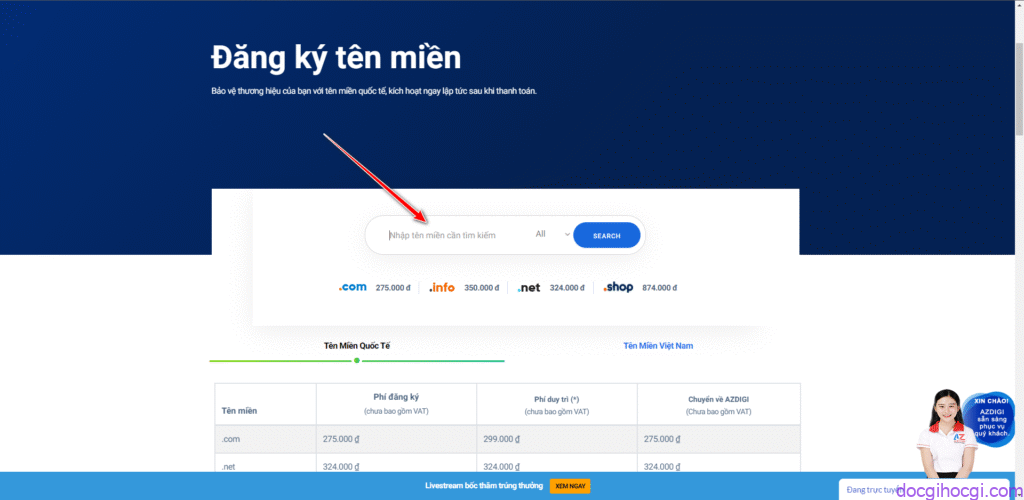Click the blue SEARCH button
1024x500 pixels.
coord(607,236)
